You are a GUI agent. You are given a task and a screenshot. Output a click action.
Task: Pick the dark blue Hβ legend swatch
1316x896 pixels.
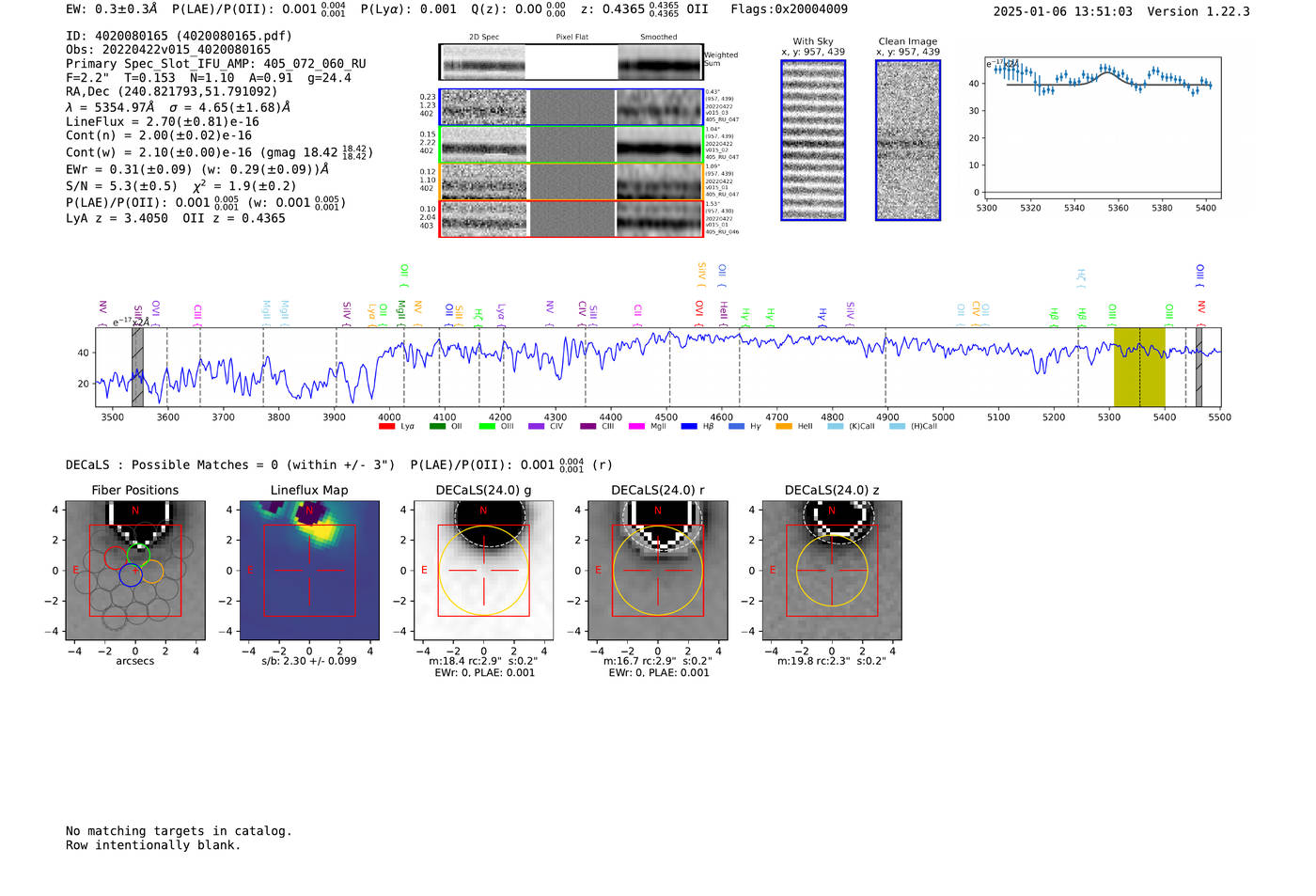pos(689,427)
